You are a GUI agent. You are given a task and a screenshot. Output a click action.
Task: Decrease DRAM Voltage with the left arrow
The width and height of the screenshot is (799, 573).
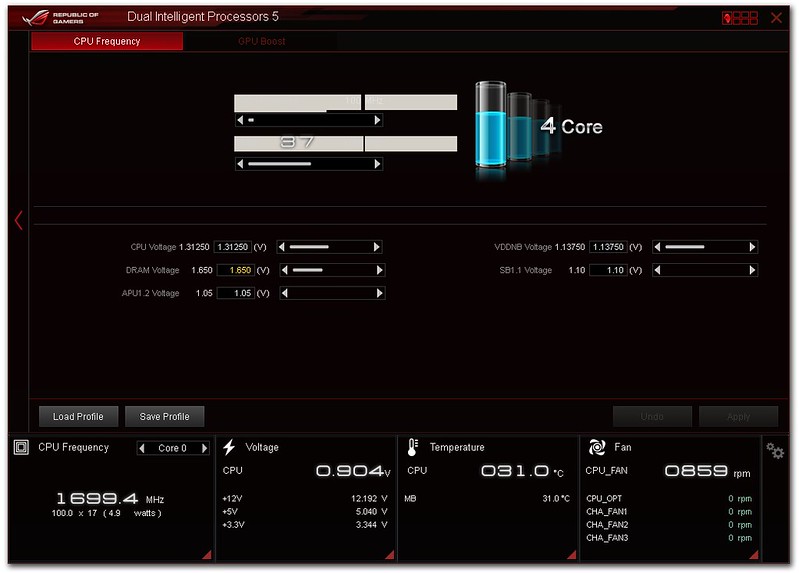pyautogui.click(x=285, y=270)
